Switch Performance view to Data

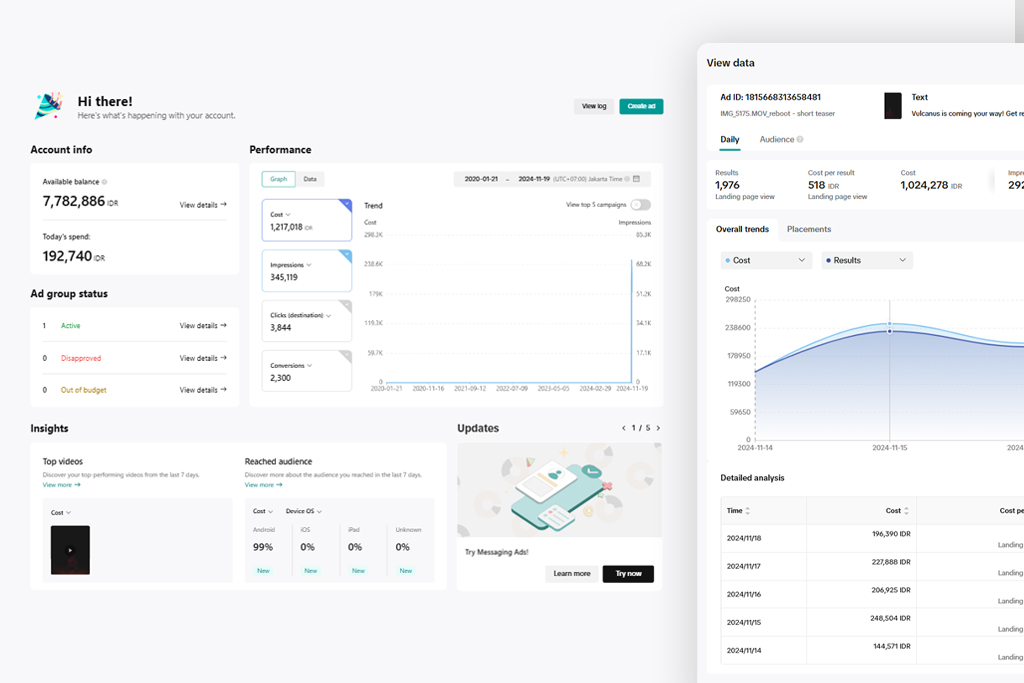pyautogui.click(x=310, y=179)
